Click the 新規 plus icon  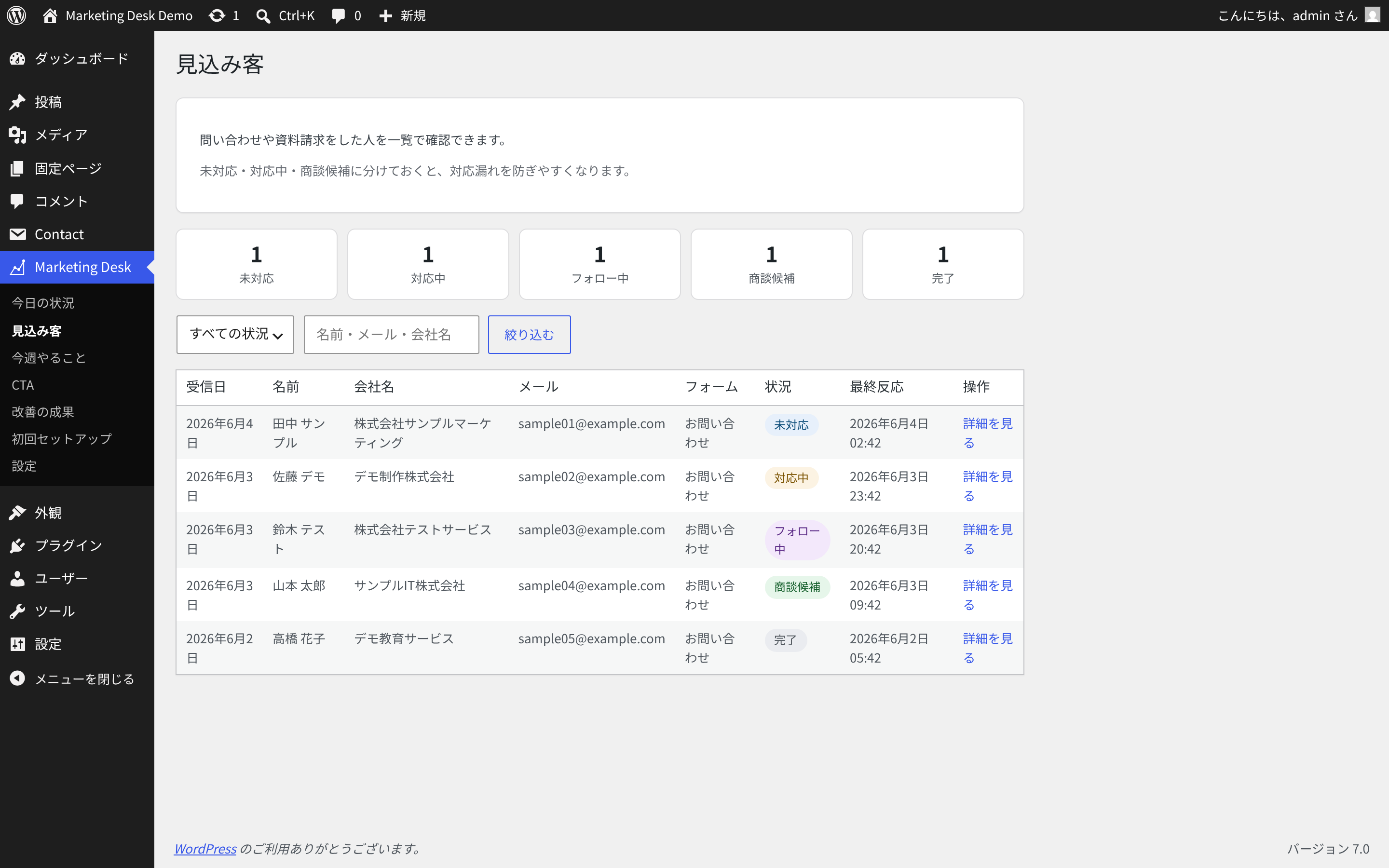[386, 15]
